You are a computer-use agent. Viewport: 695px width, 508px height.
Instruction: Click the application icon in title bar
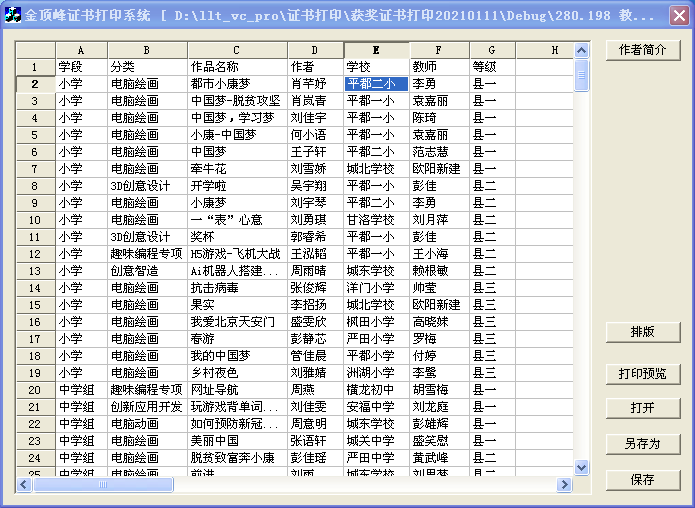(12, 15)
